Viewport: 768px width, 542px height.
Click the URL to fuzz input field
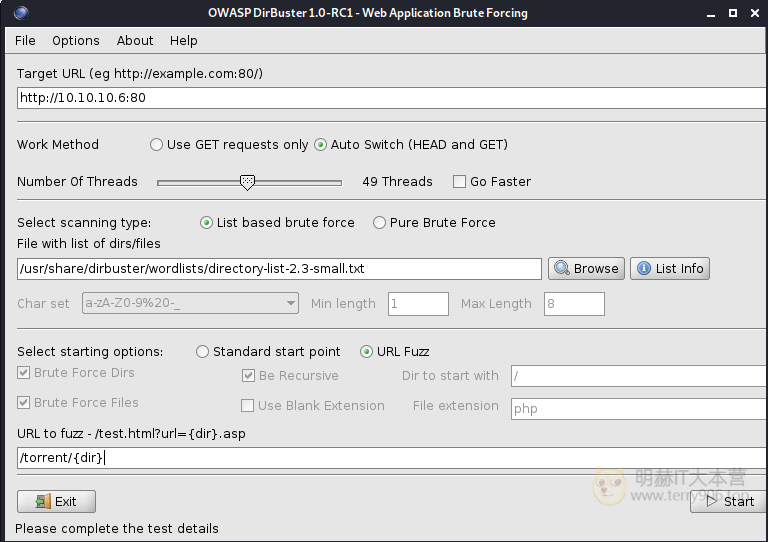pos(392,458)
